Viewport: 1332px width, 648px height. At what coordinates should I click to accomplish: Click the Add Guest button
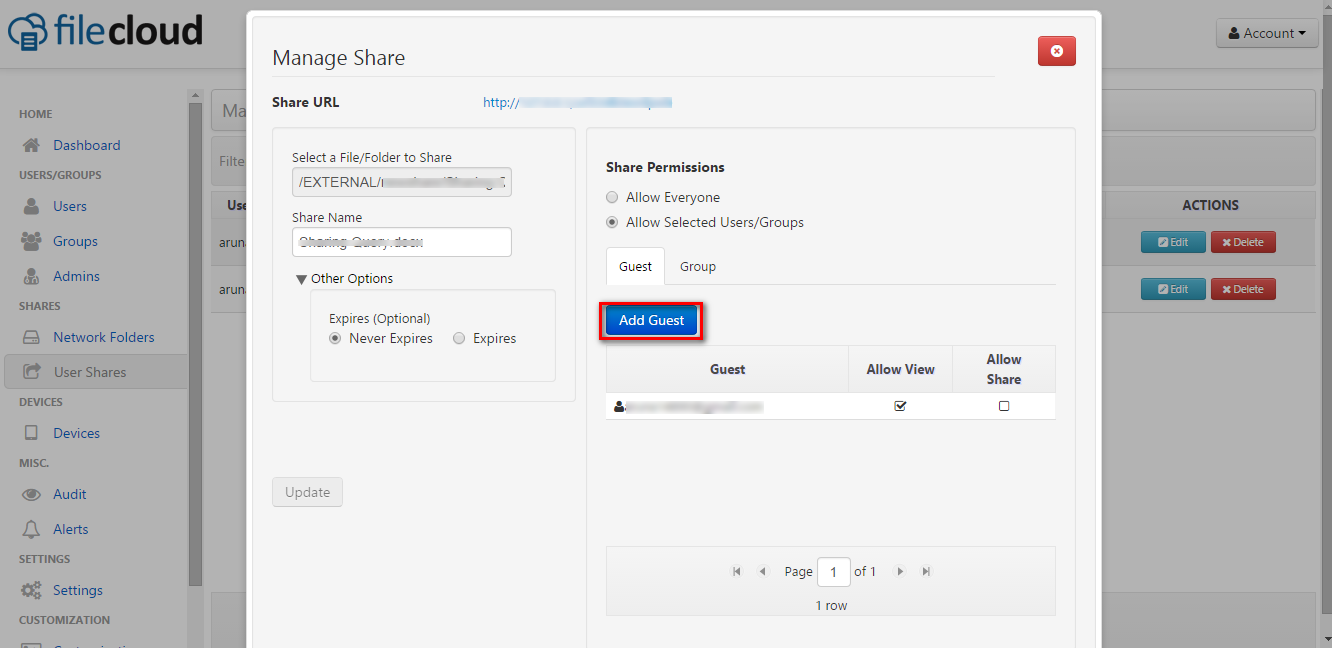[651, 321]
